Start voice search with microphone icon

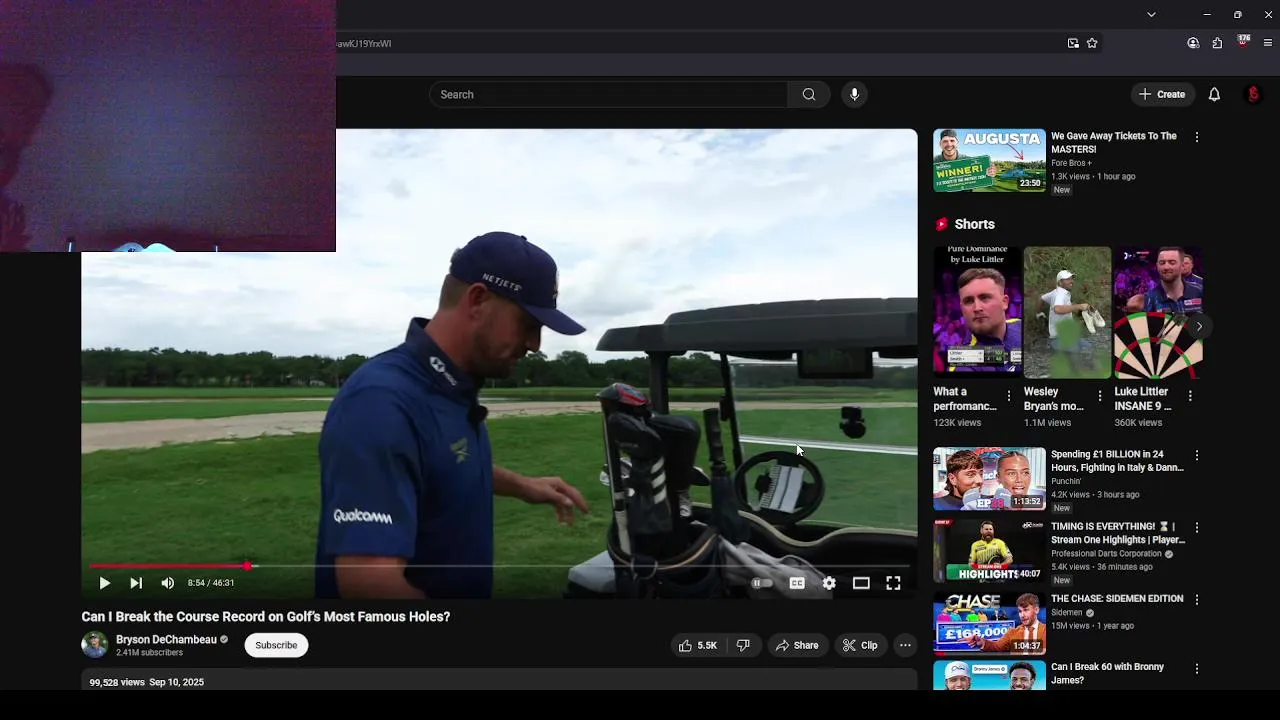[x=854, y=94]
